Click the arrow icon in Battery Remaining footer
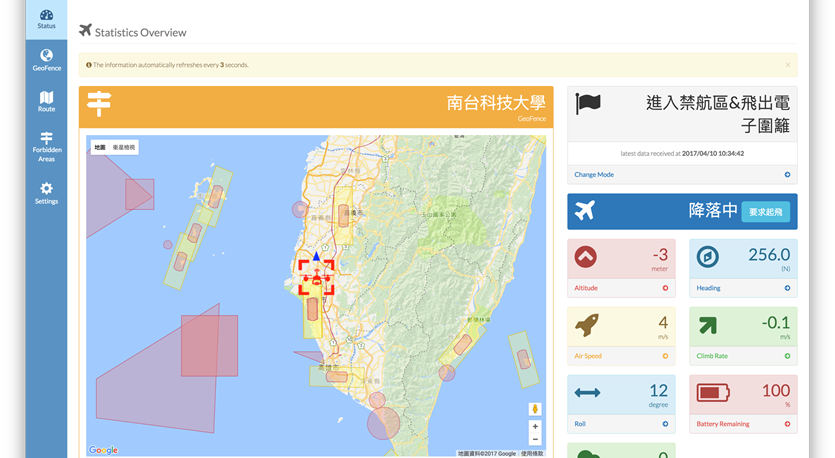Screen dimensions: 835x458 787,424
